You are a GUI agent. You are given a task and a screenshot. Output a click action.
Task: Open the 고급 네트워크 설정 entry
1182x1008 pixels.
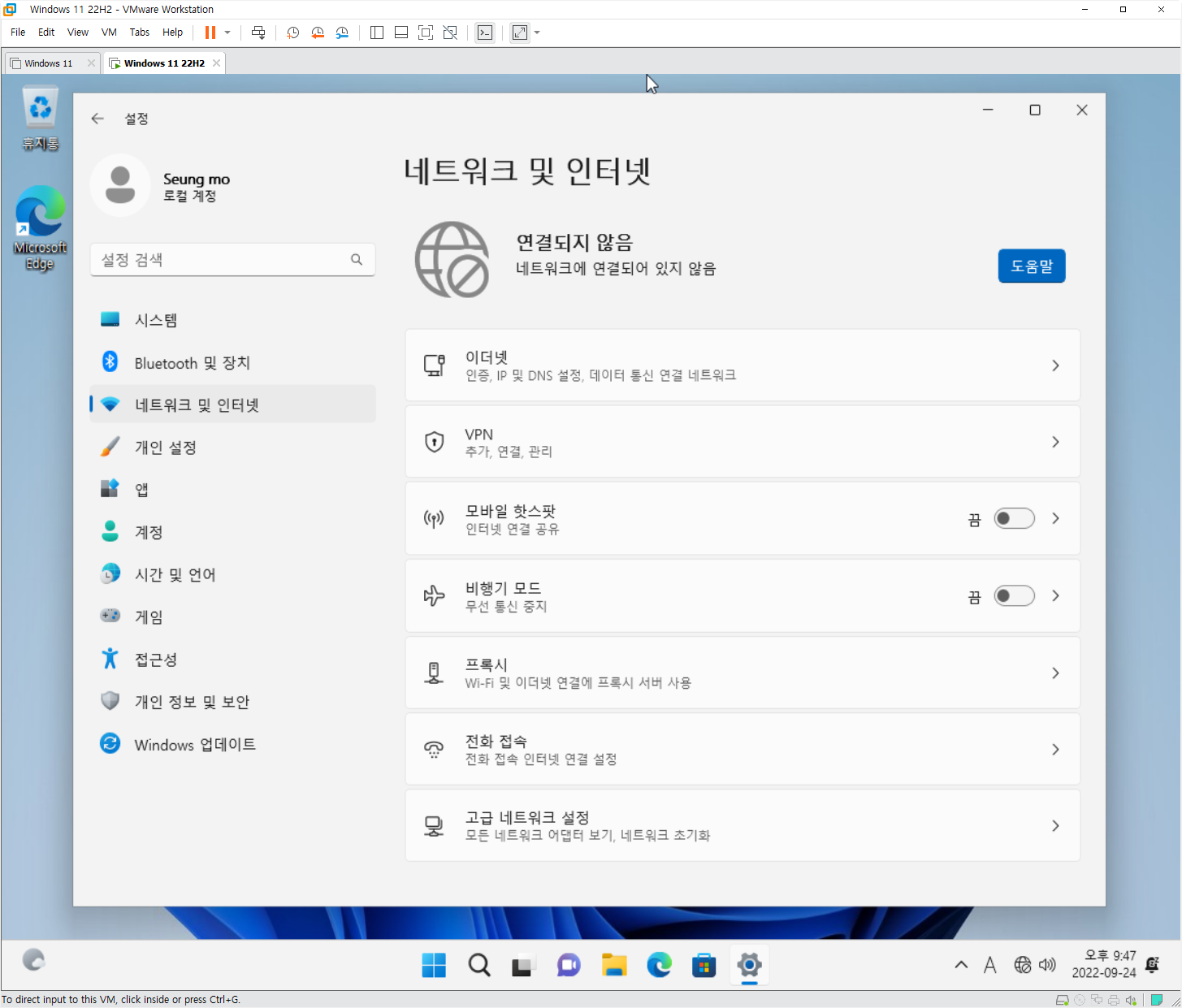tap(743, 825)
